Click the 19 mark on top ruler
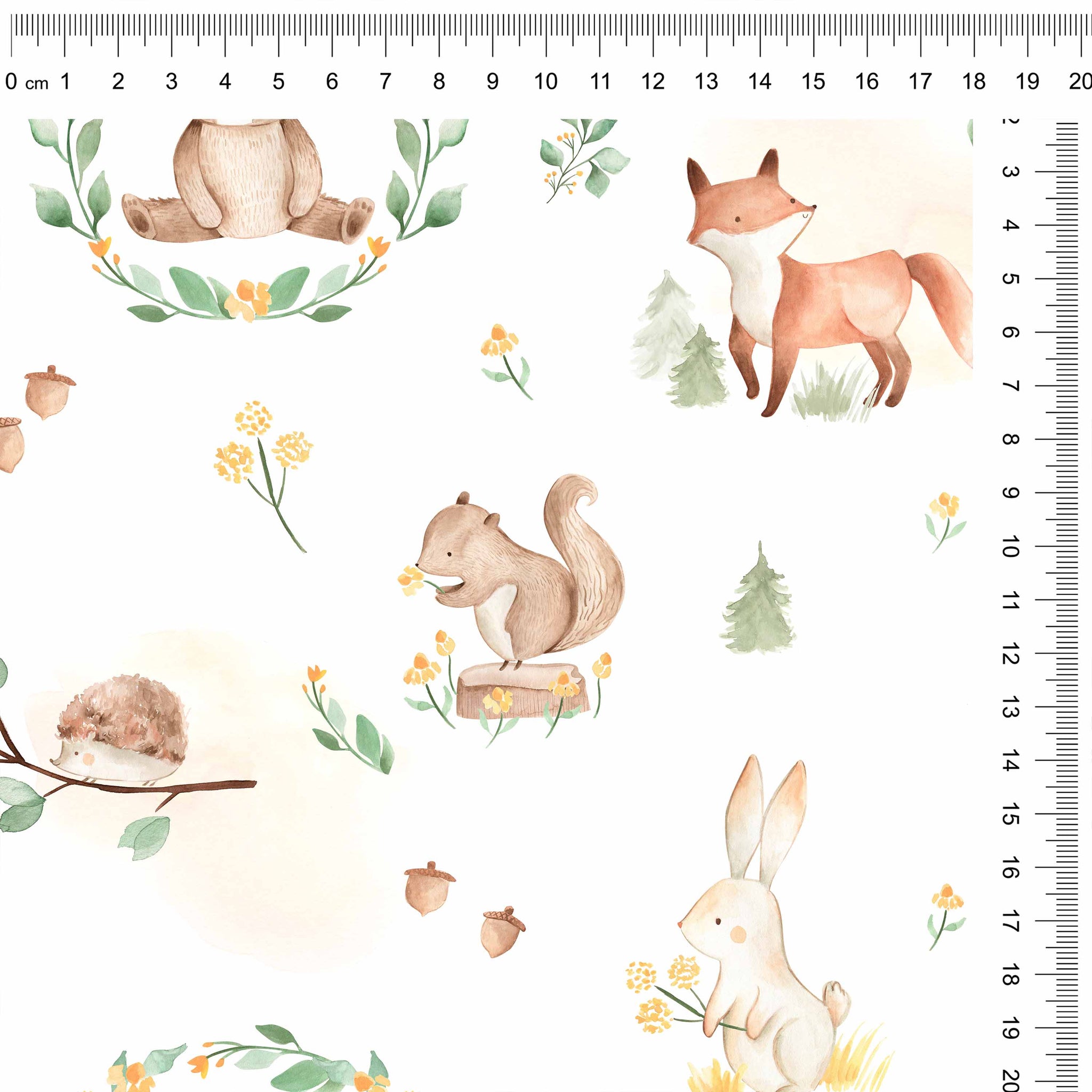The image size is (1092, 1092). pyautogui.click(x=1027, y=82)
